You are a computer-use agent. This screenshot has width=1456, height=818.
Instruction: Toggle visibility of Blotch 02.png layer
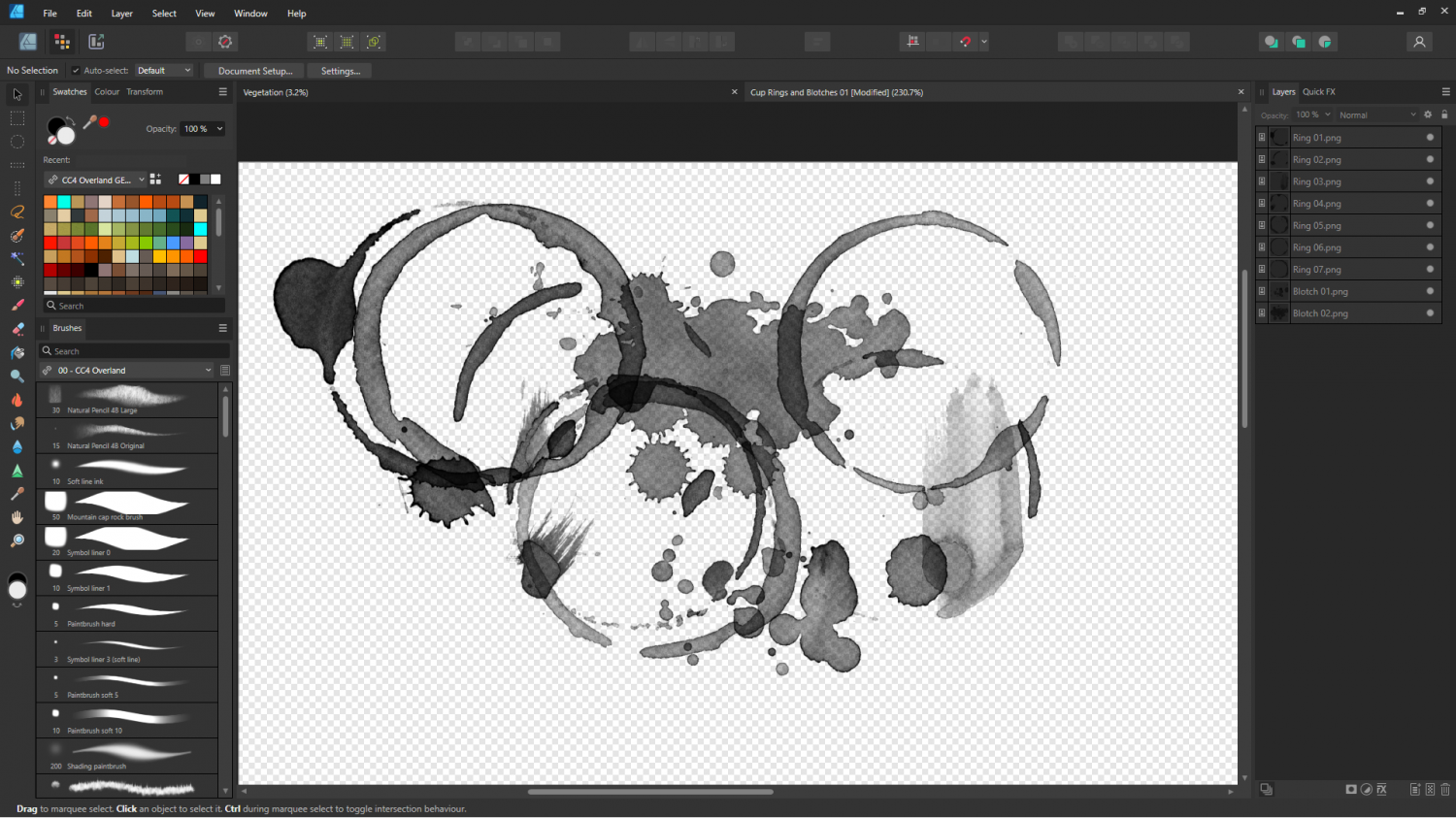coord(1430,313)
